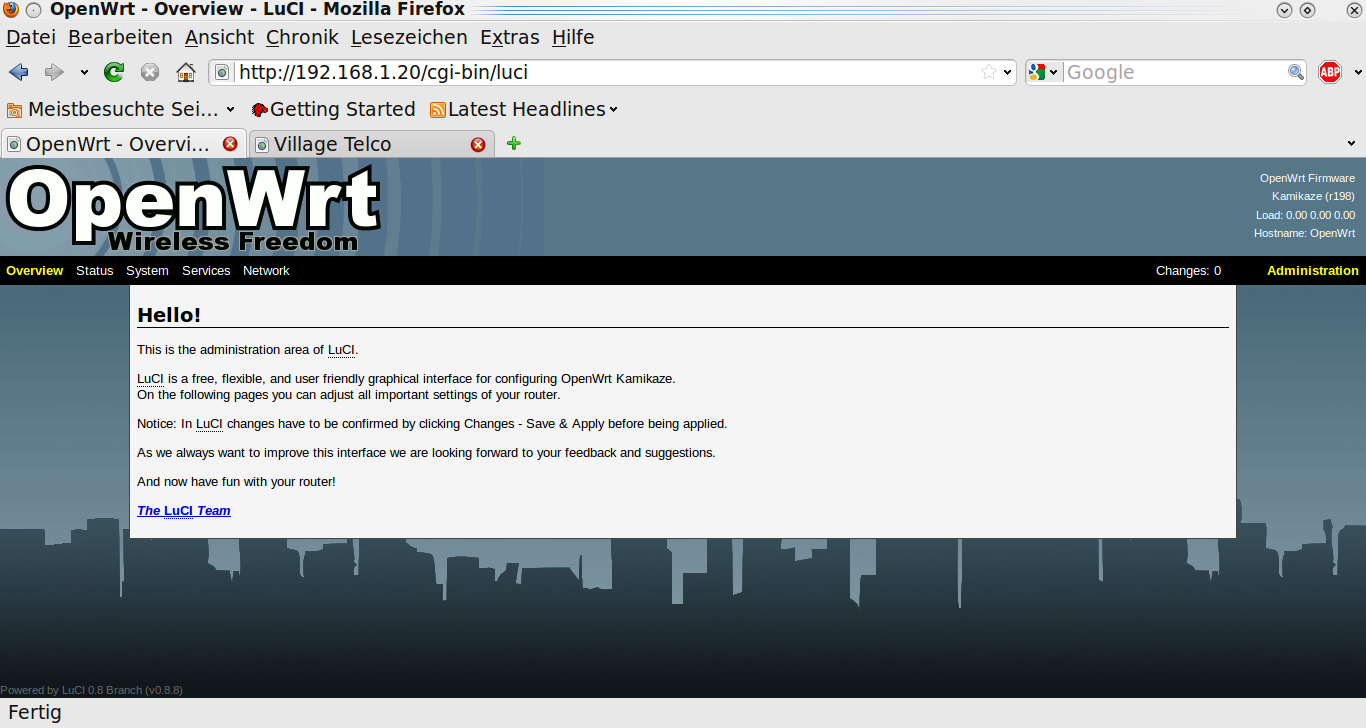Bookmark this page with the star icon
This screenshot has width=1366, height=728.
point(989,72)
